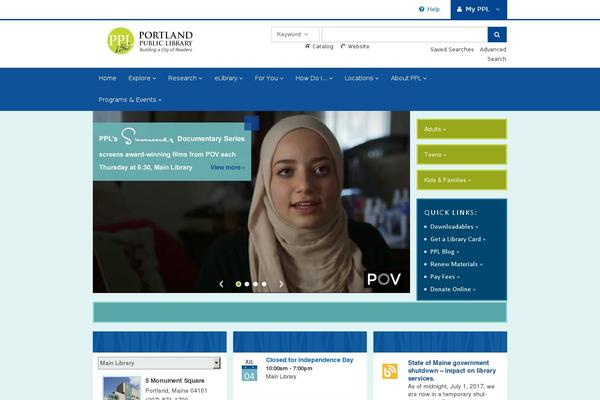Click the Help question mark icon

click(x=421, y=9)
